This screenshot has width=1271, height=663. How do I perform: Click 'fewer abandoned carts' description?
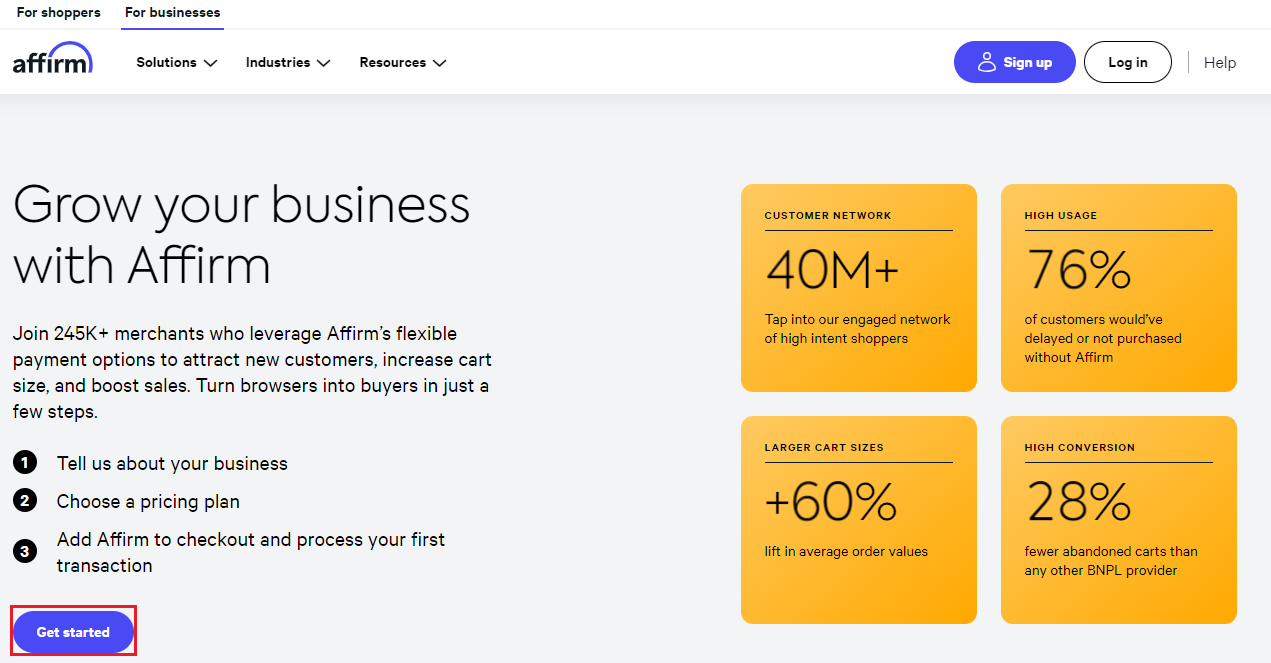1111,561
